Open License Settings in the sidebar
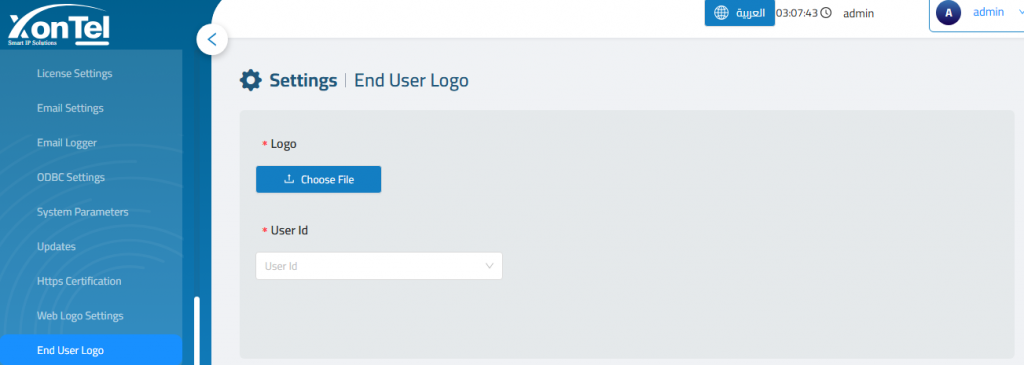 pos(74,74)
